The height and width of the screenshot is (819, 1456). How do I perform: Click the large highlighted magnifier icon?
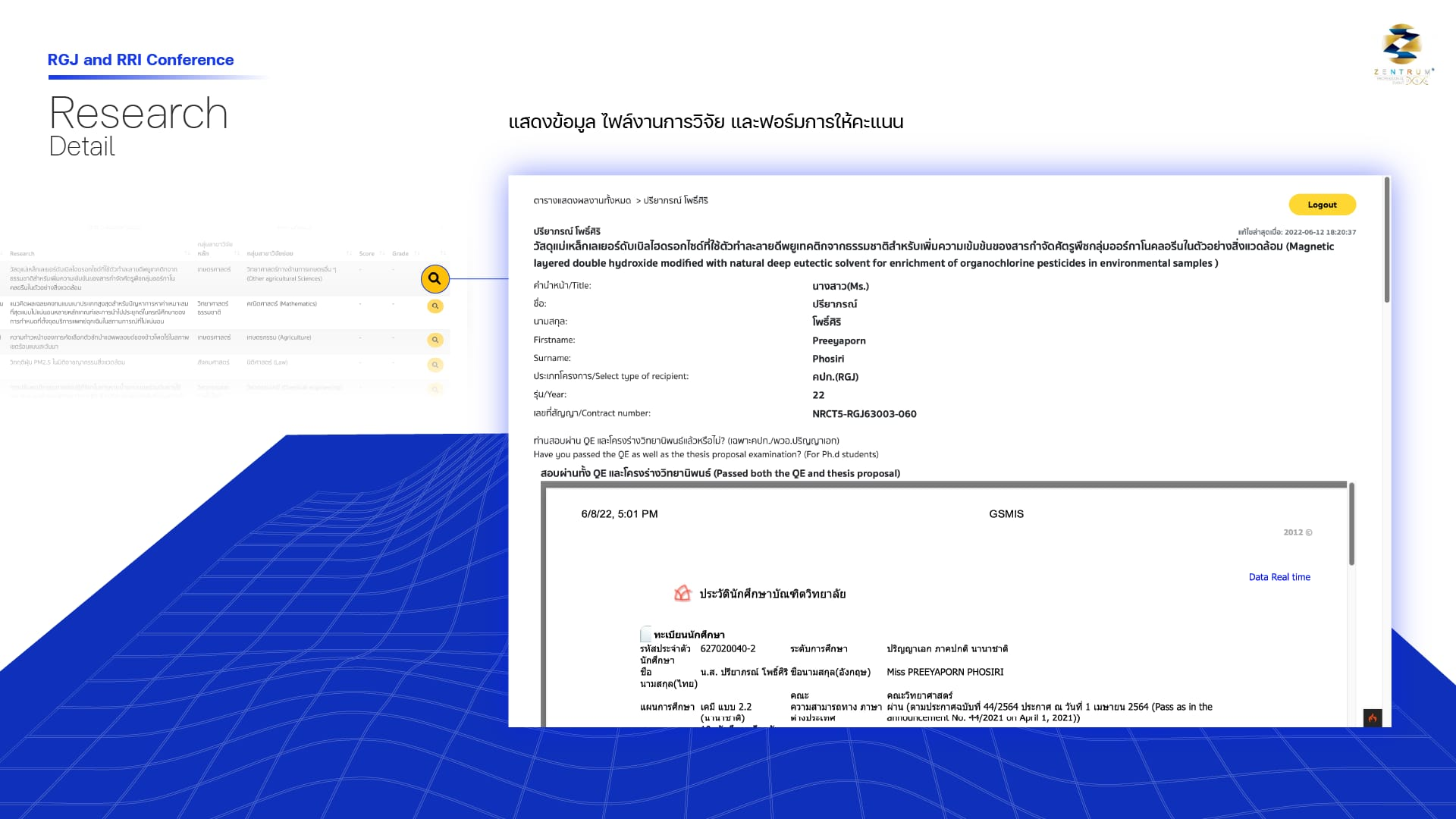point(435,279)
